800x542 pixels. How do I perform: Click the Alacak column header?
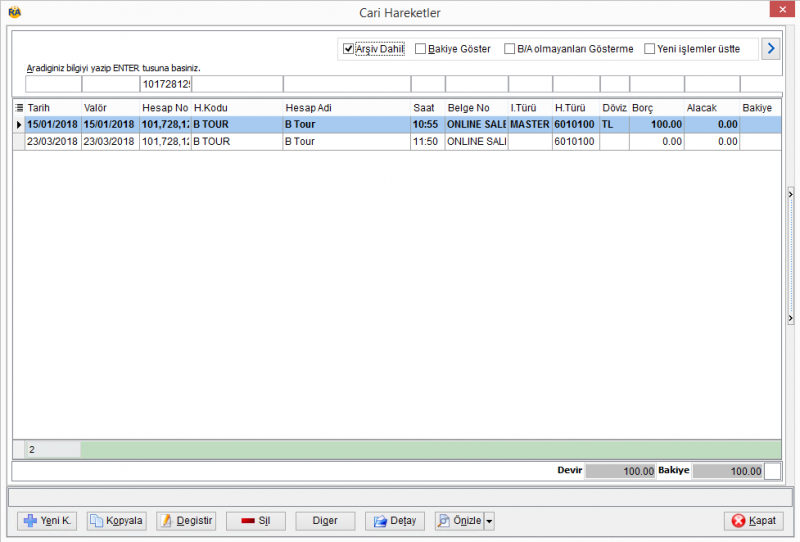click(712, 108)
